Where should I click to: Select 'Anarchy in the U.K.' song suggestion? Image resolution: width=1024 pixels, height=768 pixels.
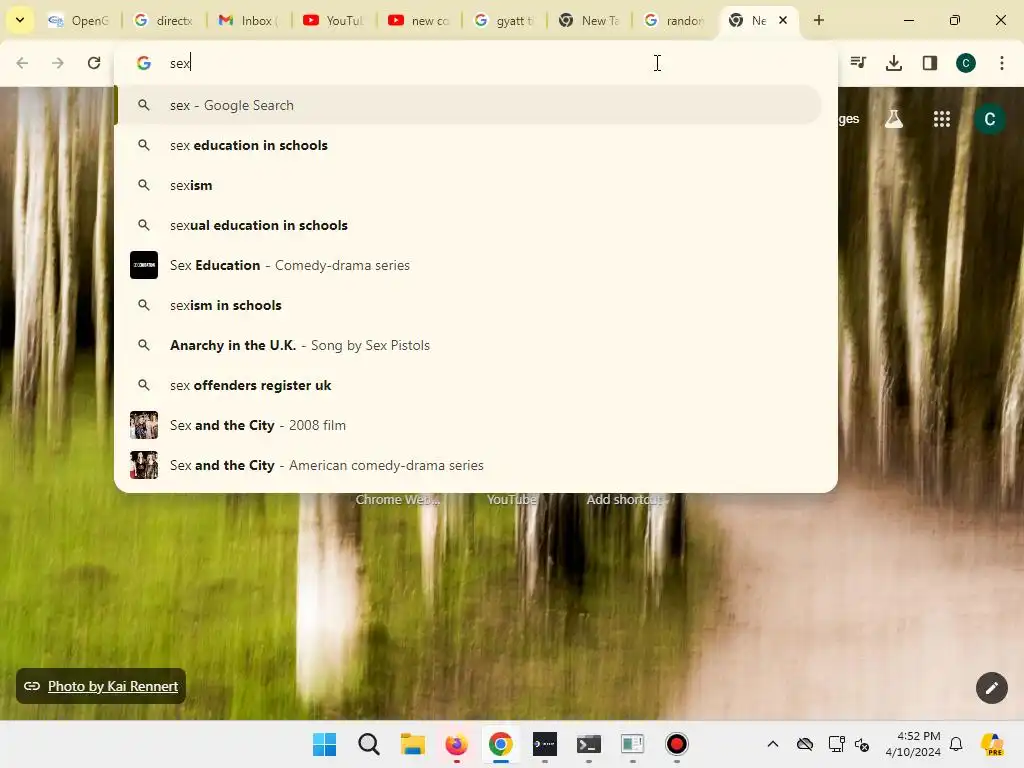click(468, 345)
